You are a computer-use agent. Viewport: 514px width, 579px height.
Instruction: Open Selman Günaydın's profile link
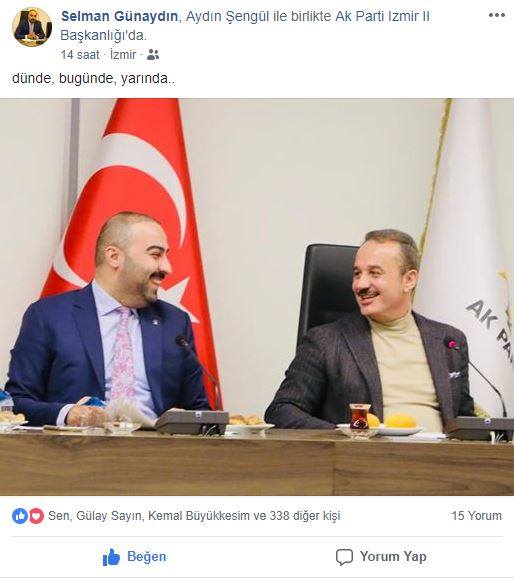(x=119, y=16)
